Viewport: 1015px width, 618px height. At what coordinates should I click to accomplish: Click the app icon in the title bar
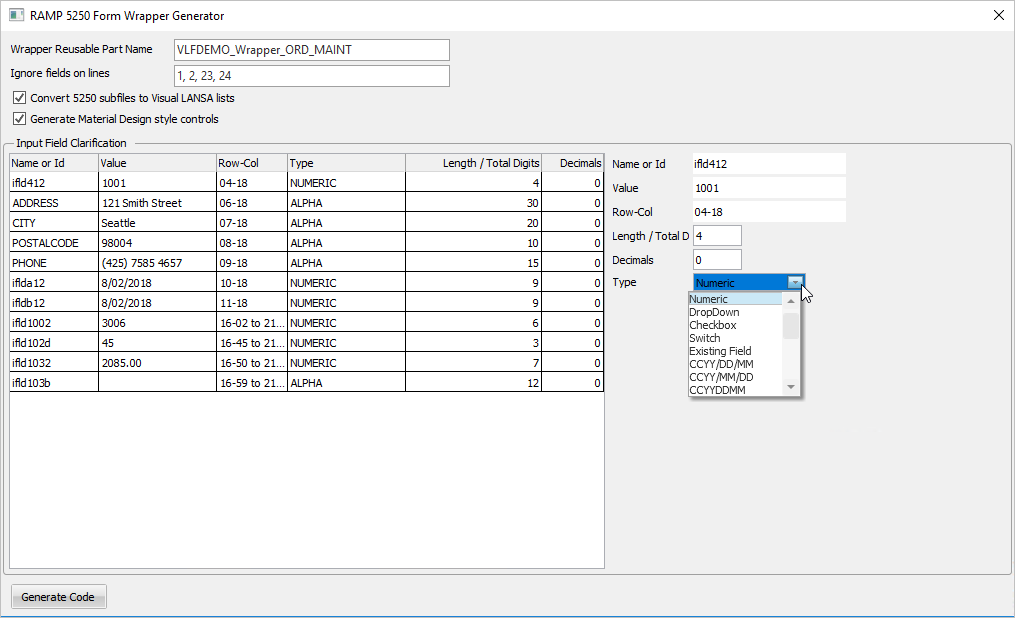[x=16, y=16]
